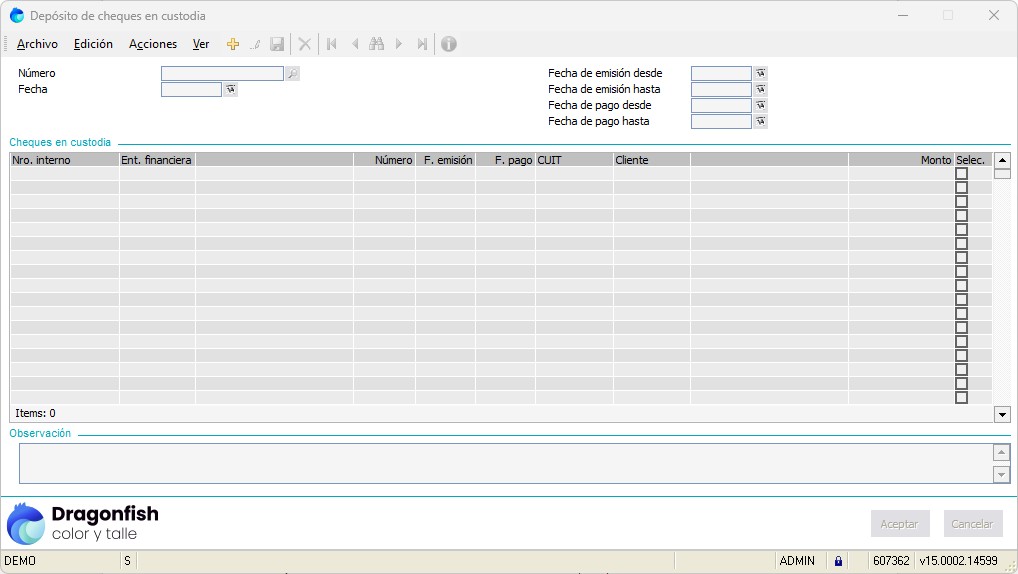Viewport: 1018px width, 574px height.
Task: Click the Save floppy disk icon
Action: tap(277, 44)
